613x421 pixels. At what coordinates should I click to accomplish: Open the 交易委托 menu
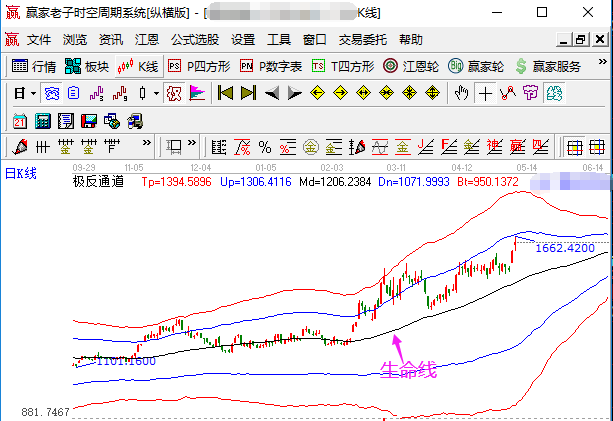[x=360, y=40]
